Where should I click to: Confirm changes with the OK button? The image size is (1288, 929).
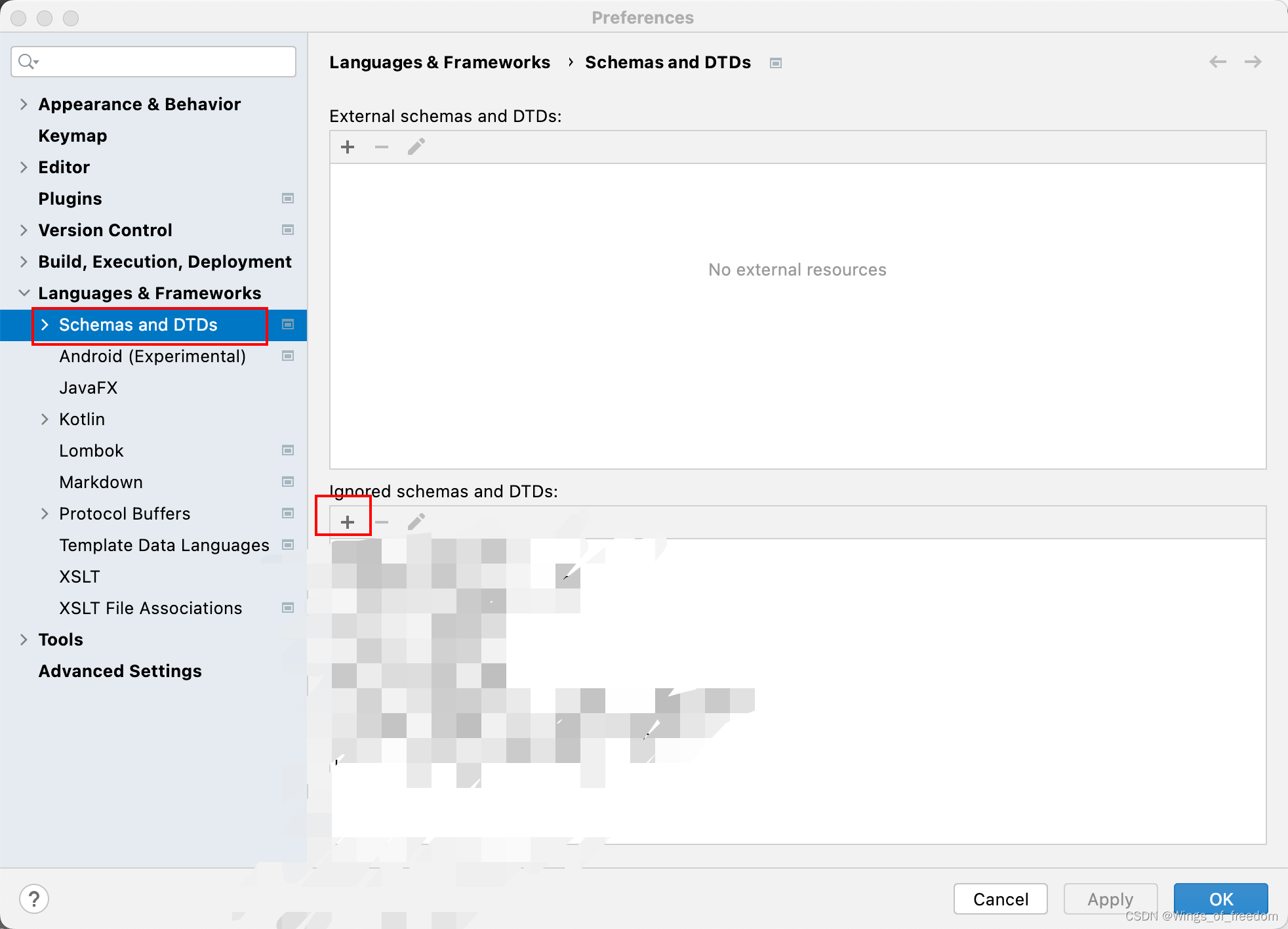click(x=1220, y=899)
